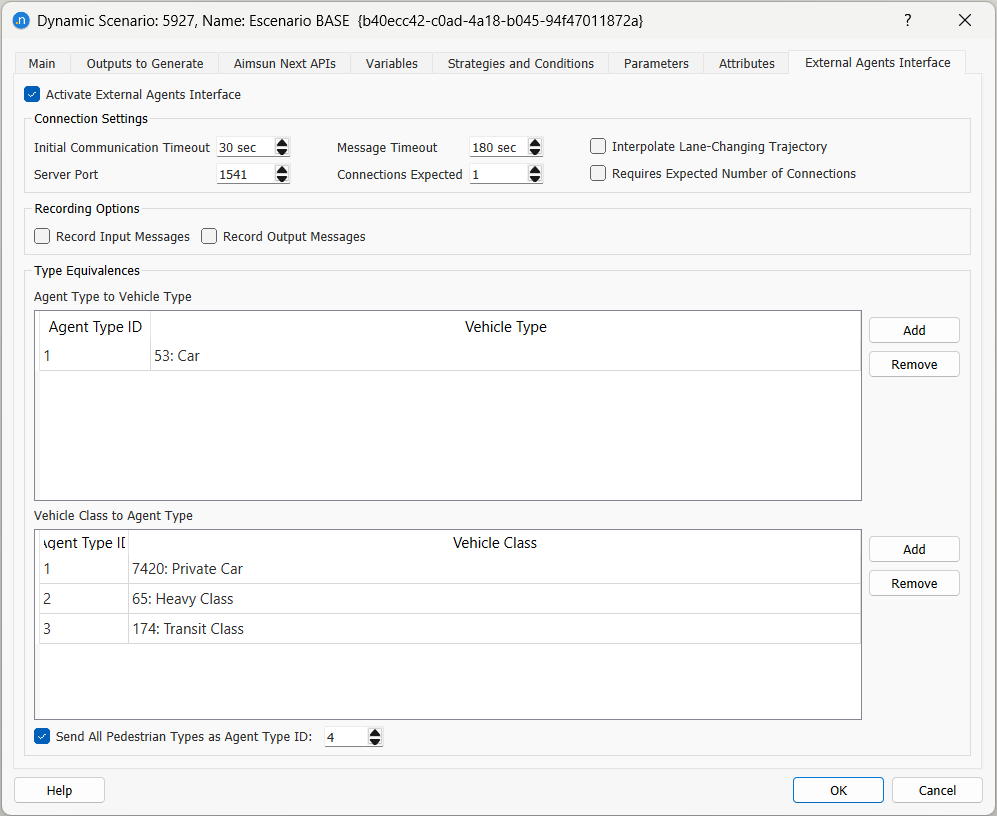Click the Aimsun logo icon in title bar
This screenshot has height=816, width=997.
coord(21,20)
